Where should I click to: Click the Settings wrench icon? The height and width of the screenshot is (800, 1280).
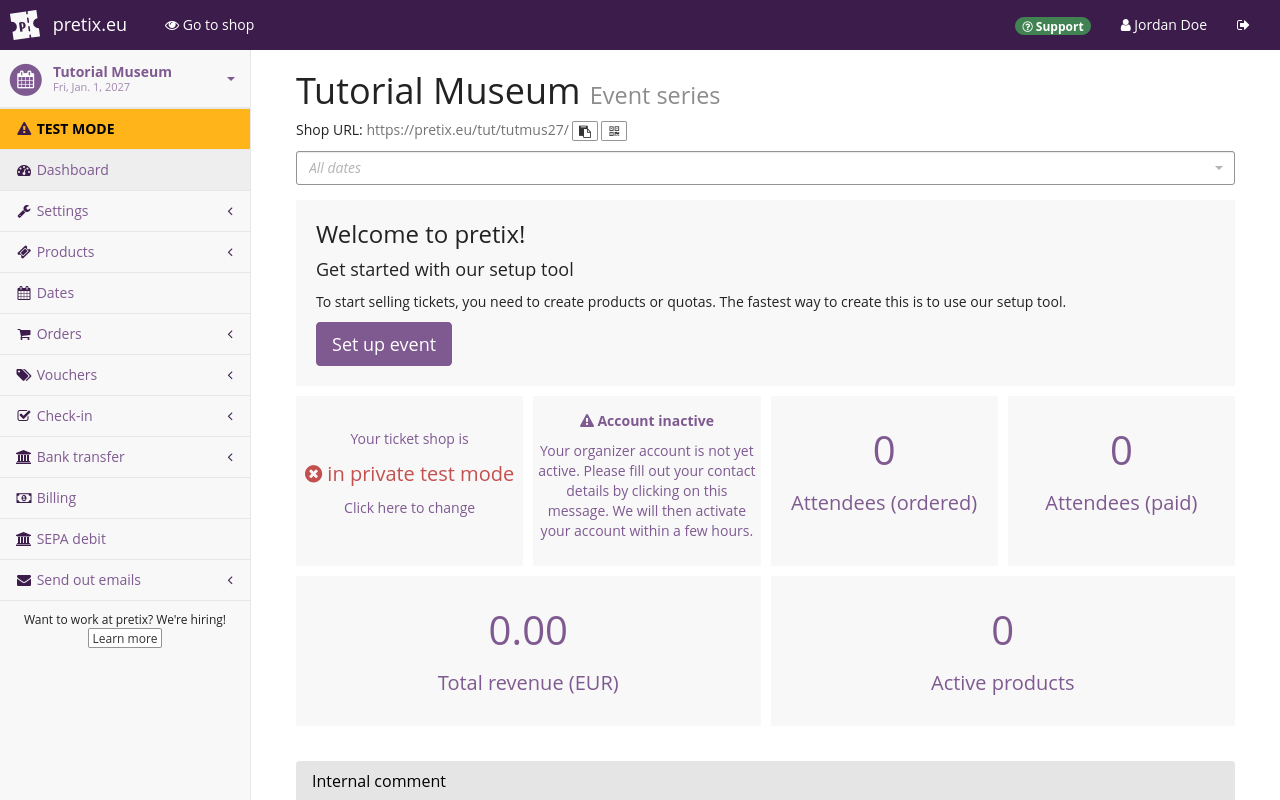tap(24, 211)
